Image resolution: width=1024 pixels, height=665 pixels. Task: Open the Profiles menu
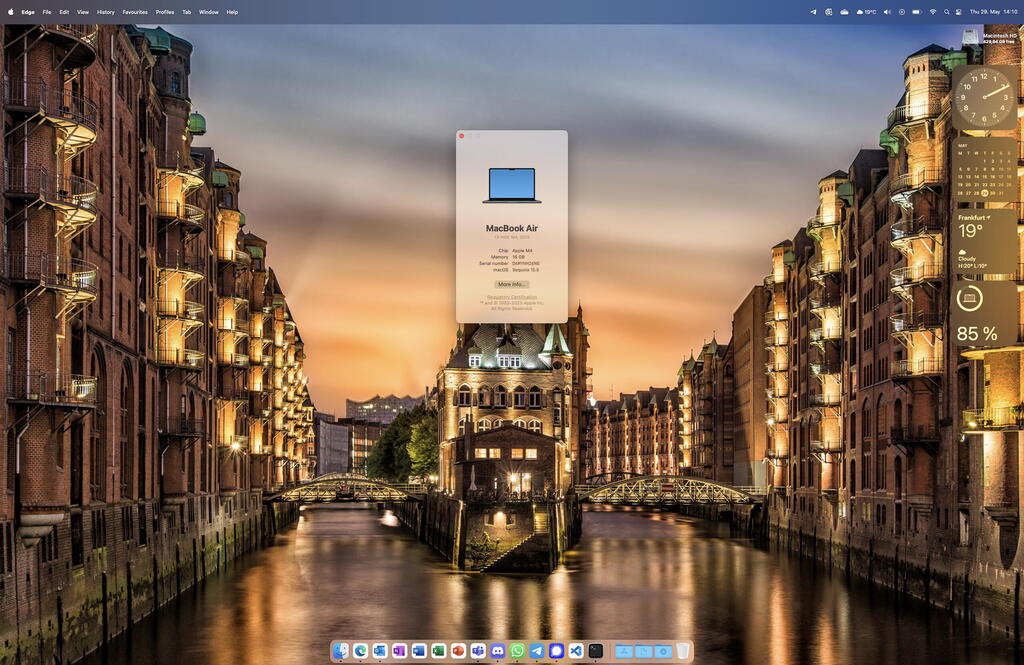(165, 12)
